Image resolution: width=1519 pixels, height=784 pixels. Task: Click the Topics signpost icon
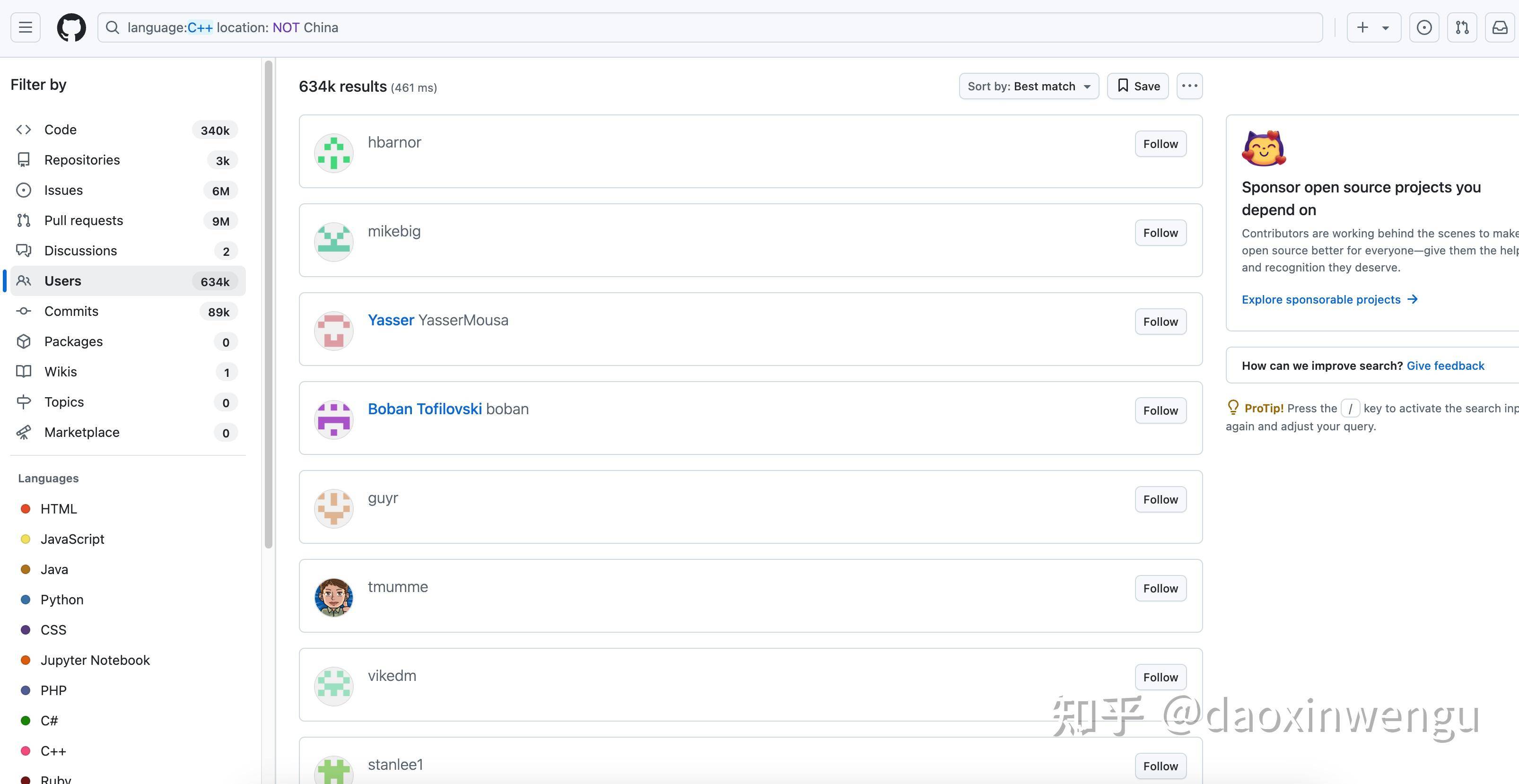[24, 402]
